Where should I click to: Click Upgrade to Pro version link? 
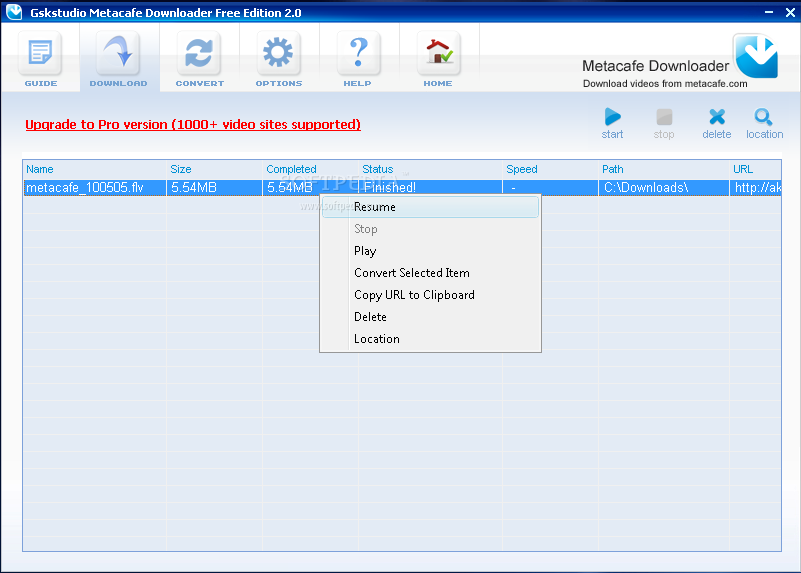193,125
